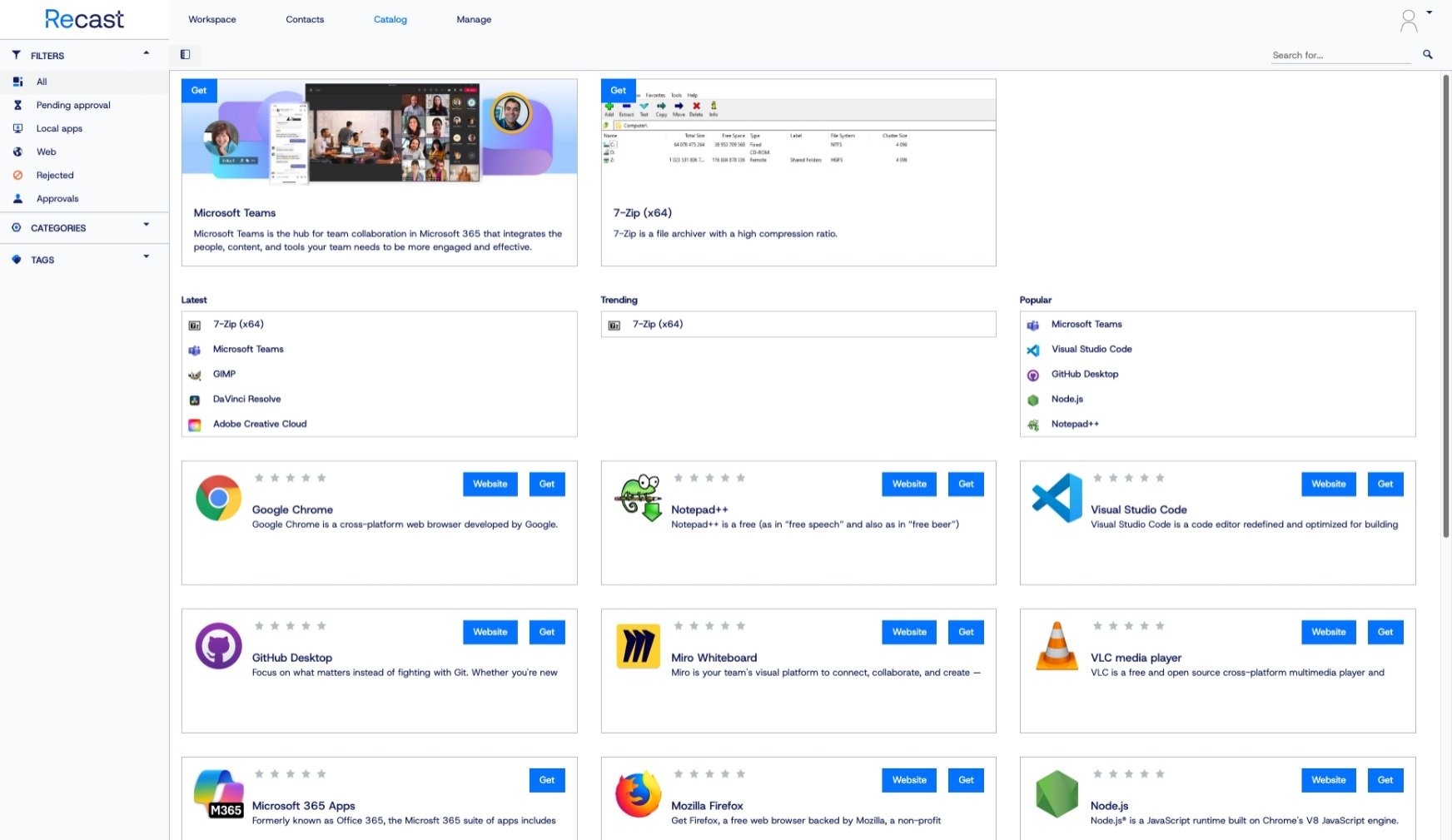The width and height of the screenshot is (1452, 840).
Task: Click the GitHub Desktop card icon
Action: point(218,646)
